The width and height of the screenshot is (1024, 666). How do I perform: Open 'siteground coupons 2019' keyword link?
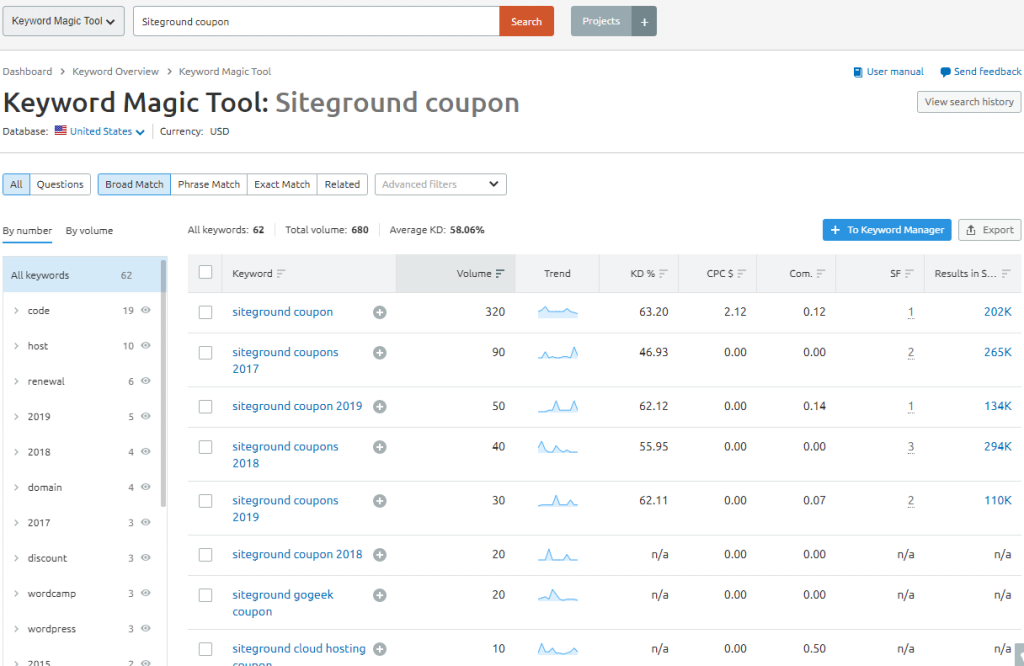[x=285, y=509]
